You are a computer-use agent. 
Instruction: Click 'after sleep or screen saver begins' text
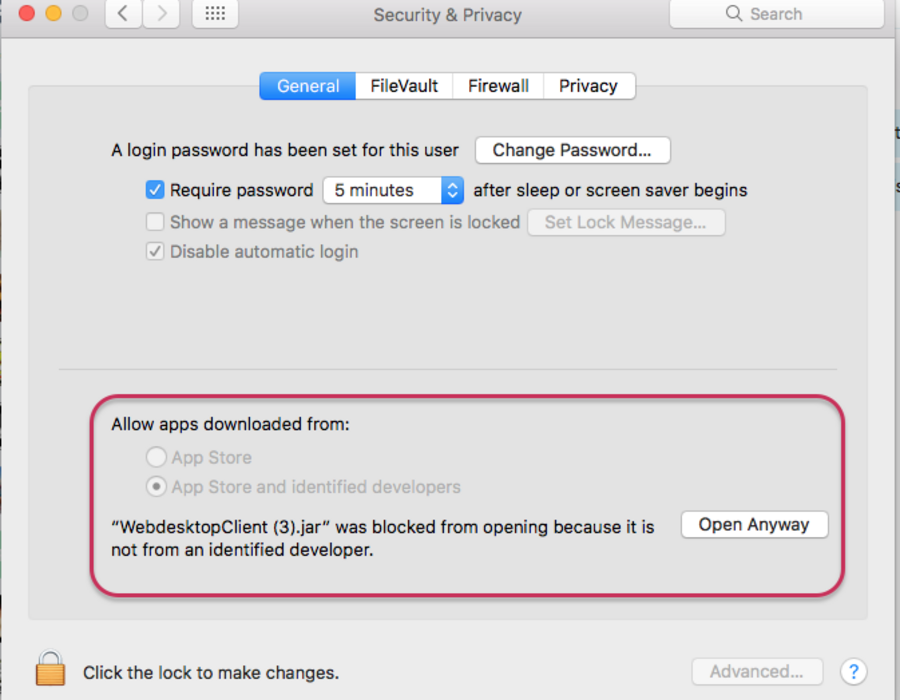tap(610, 190)
